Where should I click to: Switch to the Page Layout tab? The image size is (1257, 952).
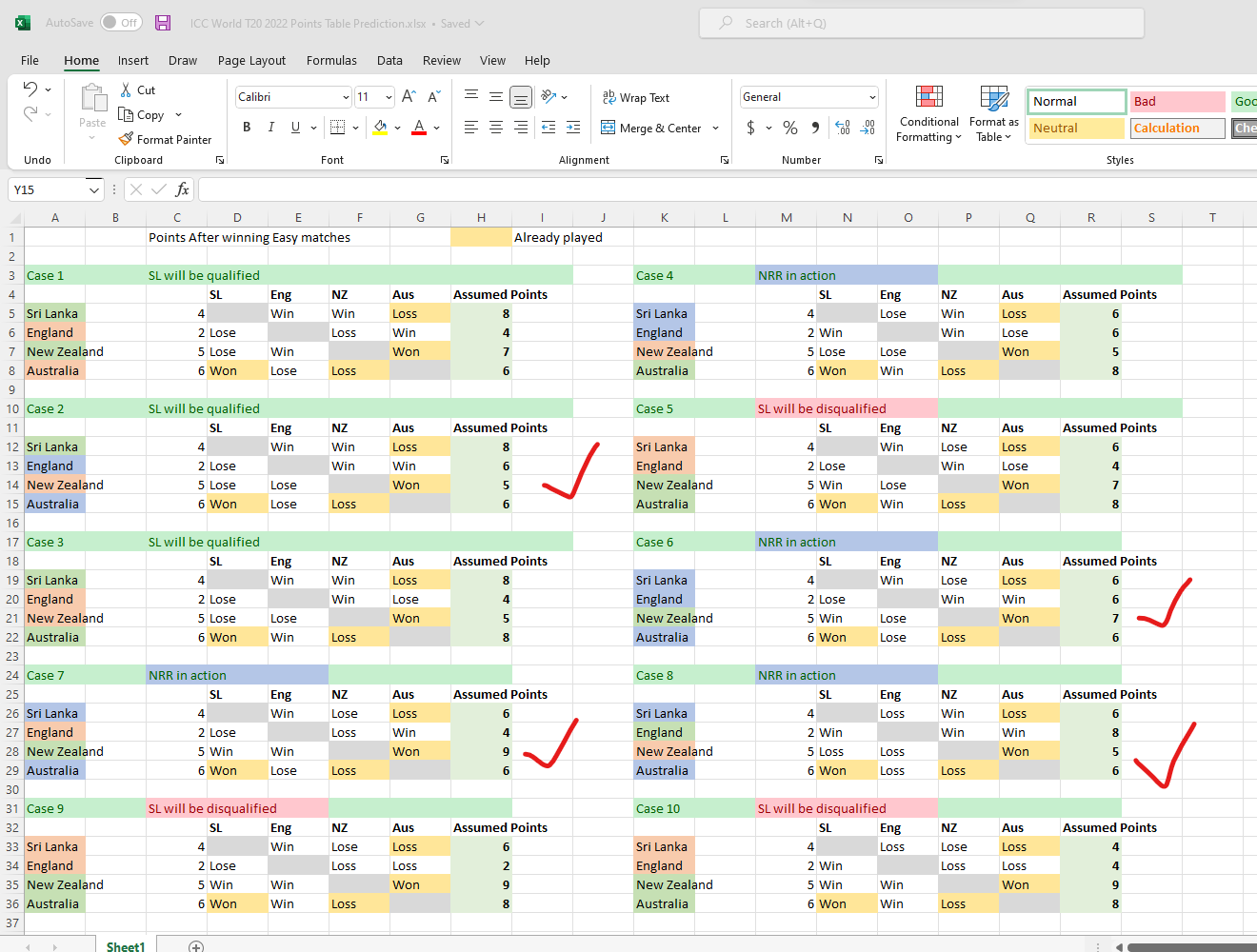pos(251,60)
